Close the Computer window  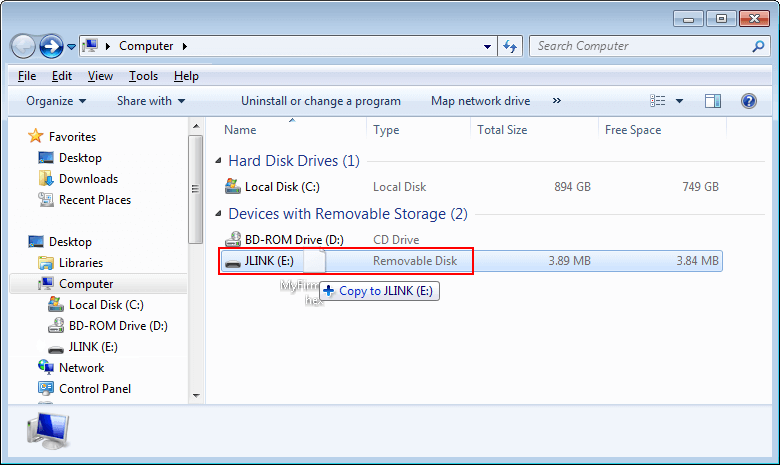tap(755, 19)
